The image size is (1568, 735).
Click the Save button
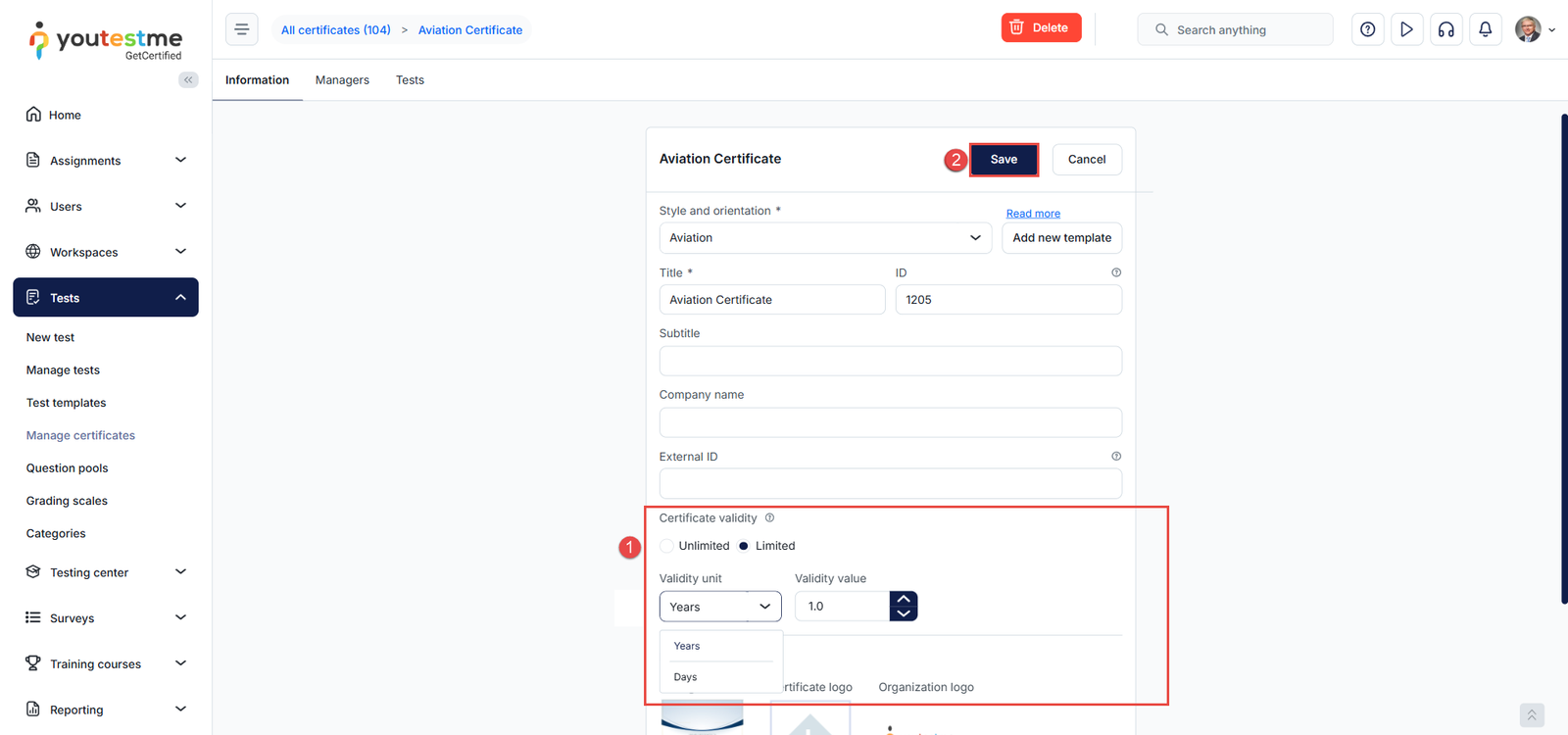point(1004,160)
